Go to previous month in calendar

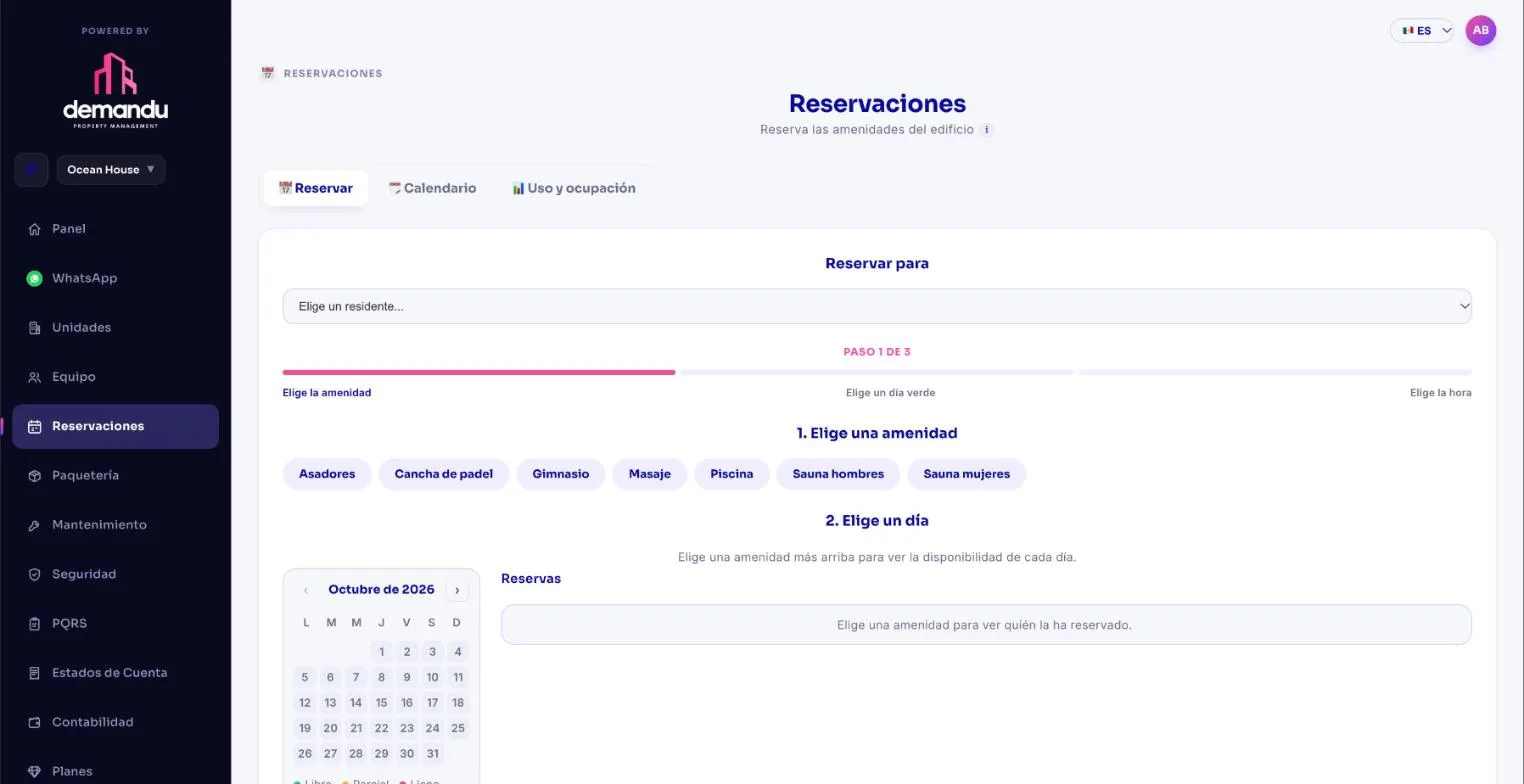[305, 590]
